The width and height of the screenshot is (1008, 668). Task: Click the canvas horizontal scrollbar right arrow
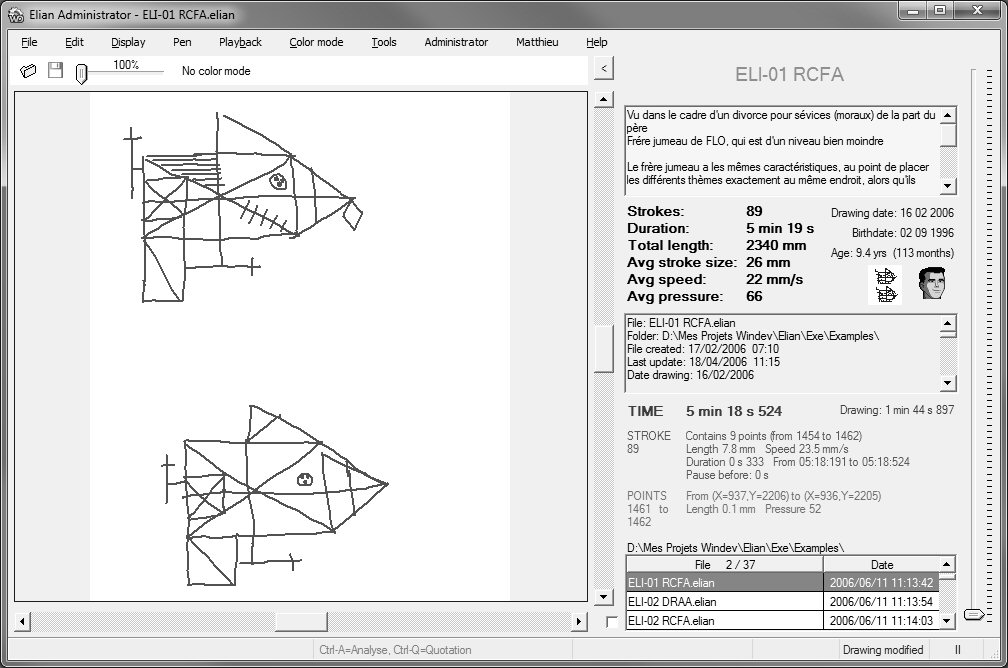pos(578,622)
